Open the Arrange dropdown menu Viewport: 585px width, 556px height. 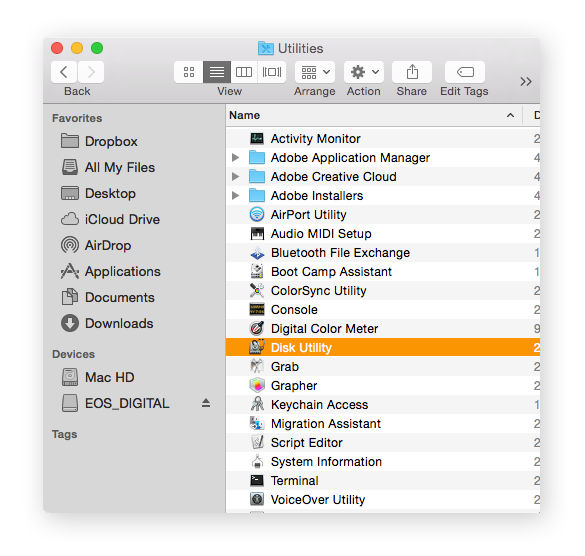315,72
